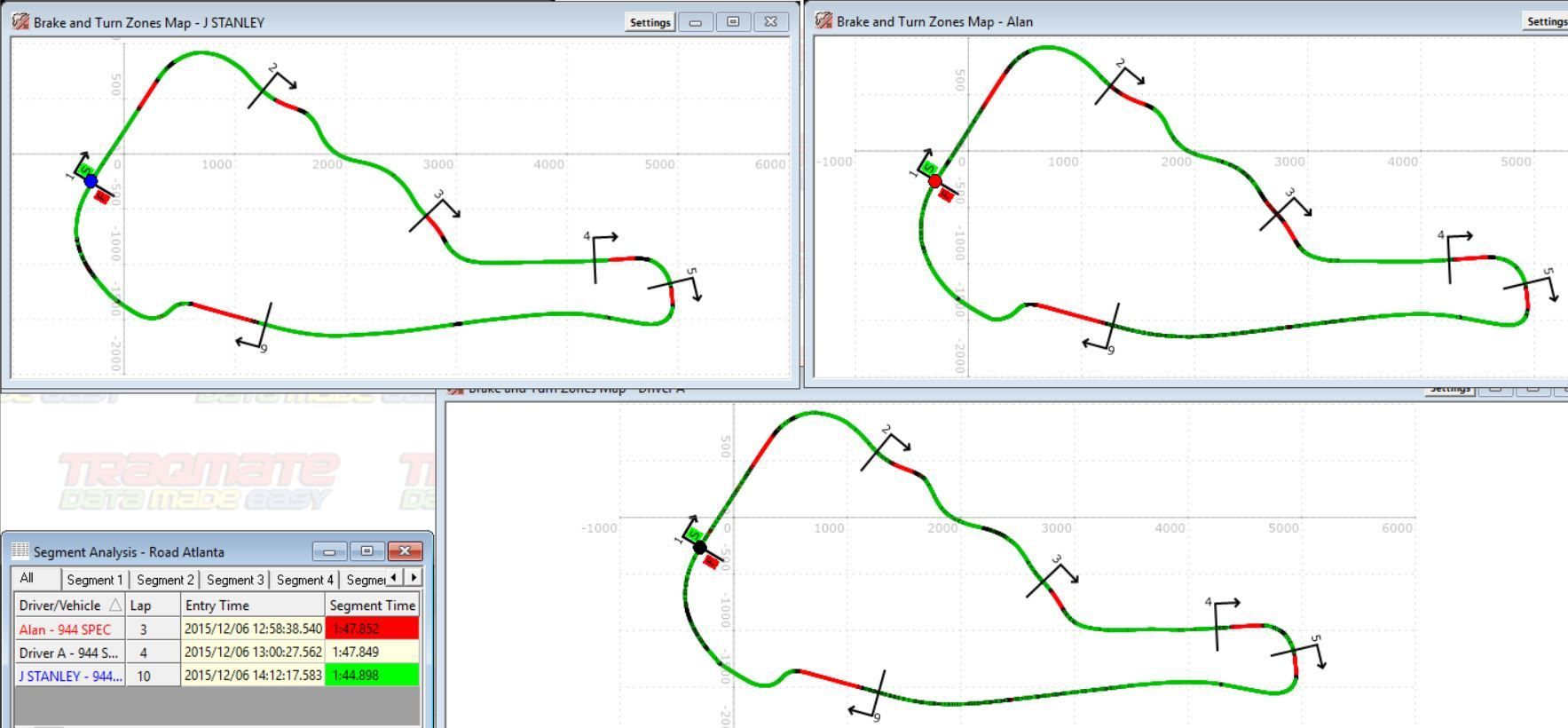Click the Segment Analysis grid icon in title bar
This screenshot has height=728, width=1568.
(20, 551)
